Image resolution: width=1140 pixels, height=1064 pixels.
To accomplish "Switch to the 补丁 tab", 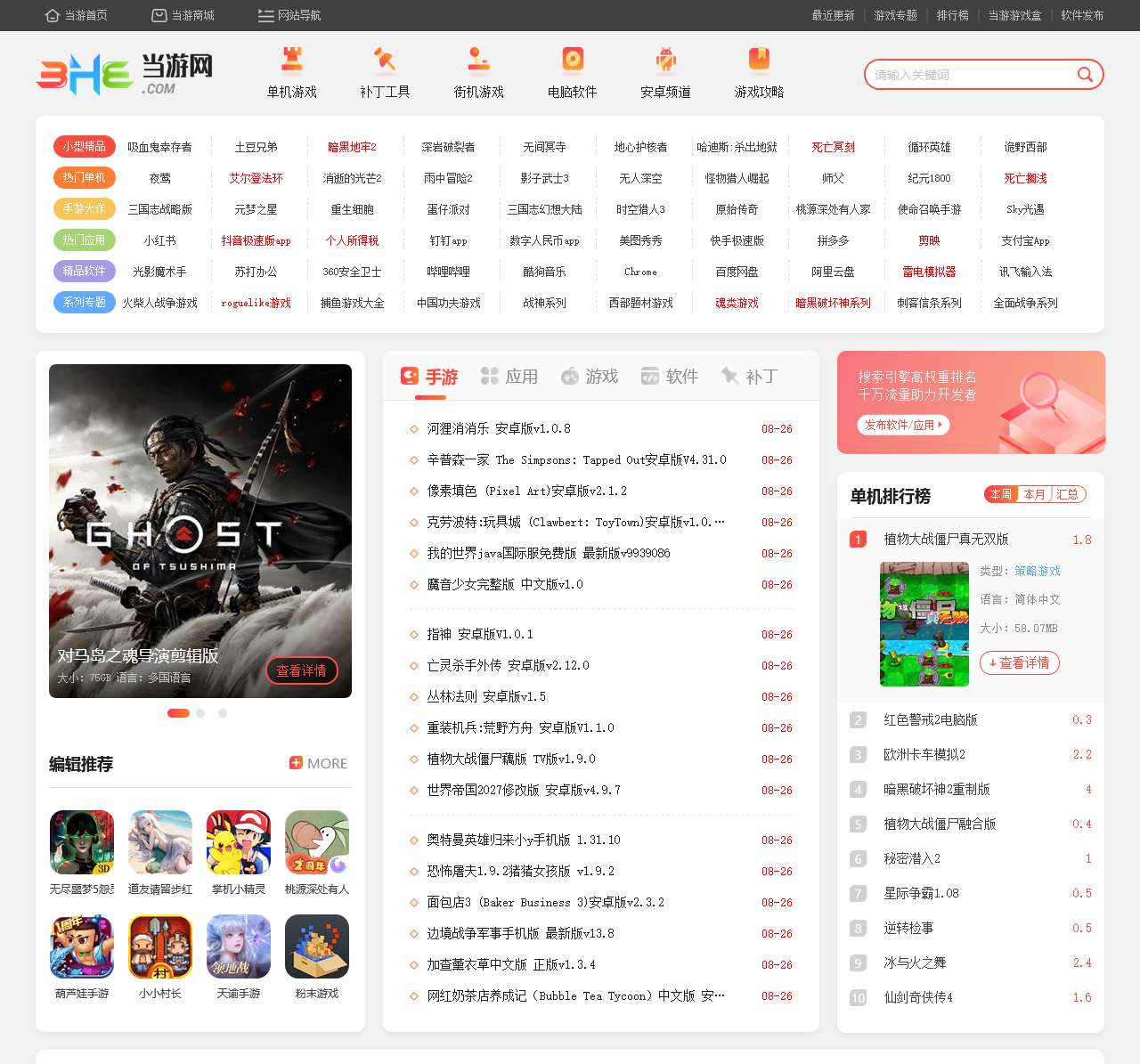I will [x=750, y=376].
